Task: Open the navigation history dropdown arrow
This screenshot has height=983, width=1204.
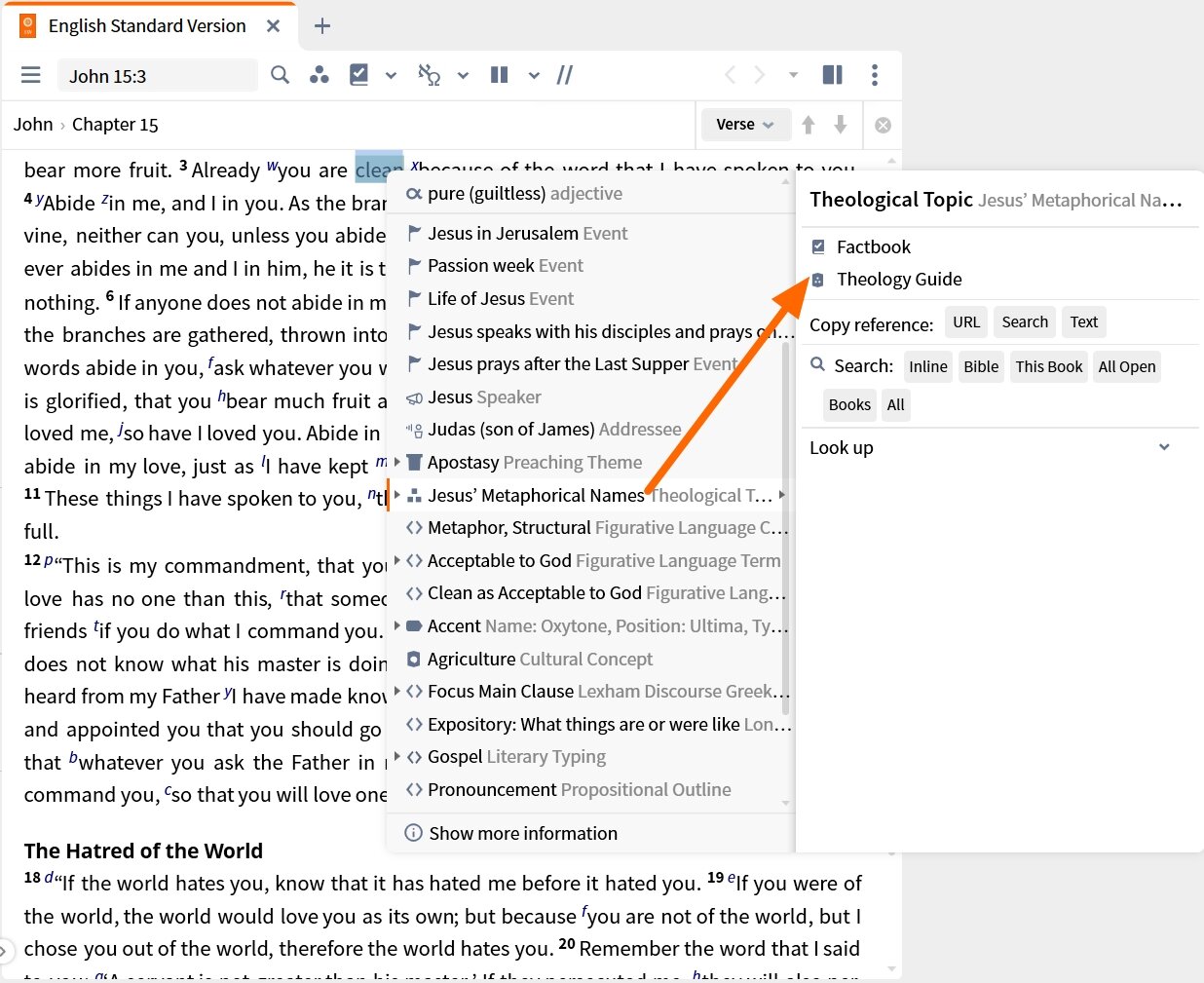Action: coord(793,75)
